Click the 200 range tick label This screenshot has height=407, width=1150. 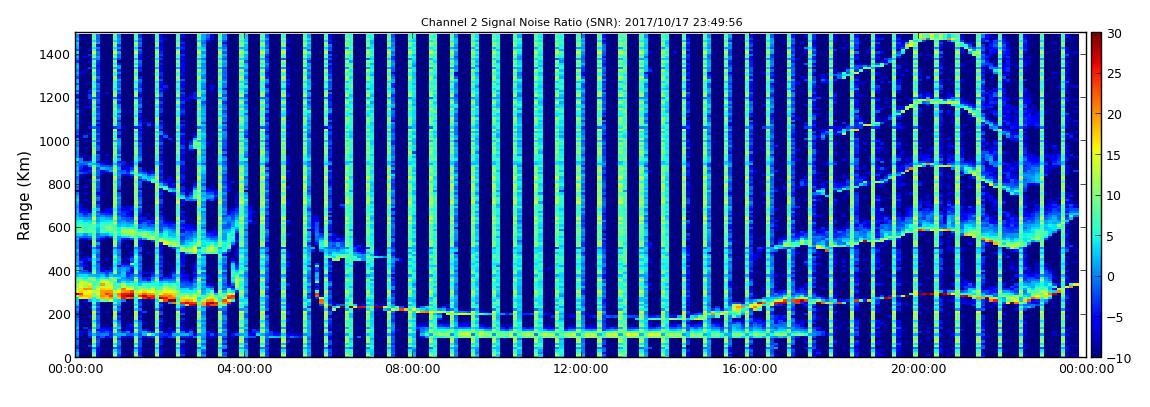[x=59, y=315]
